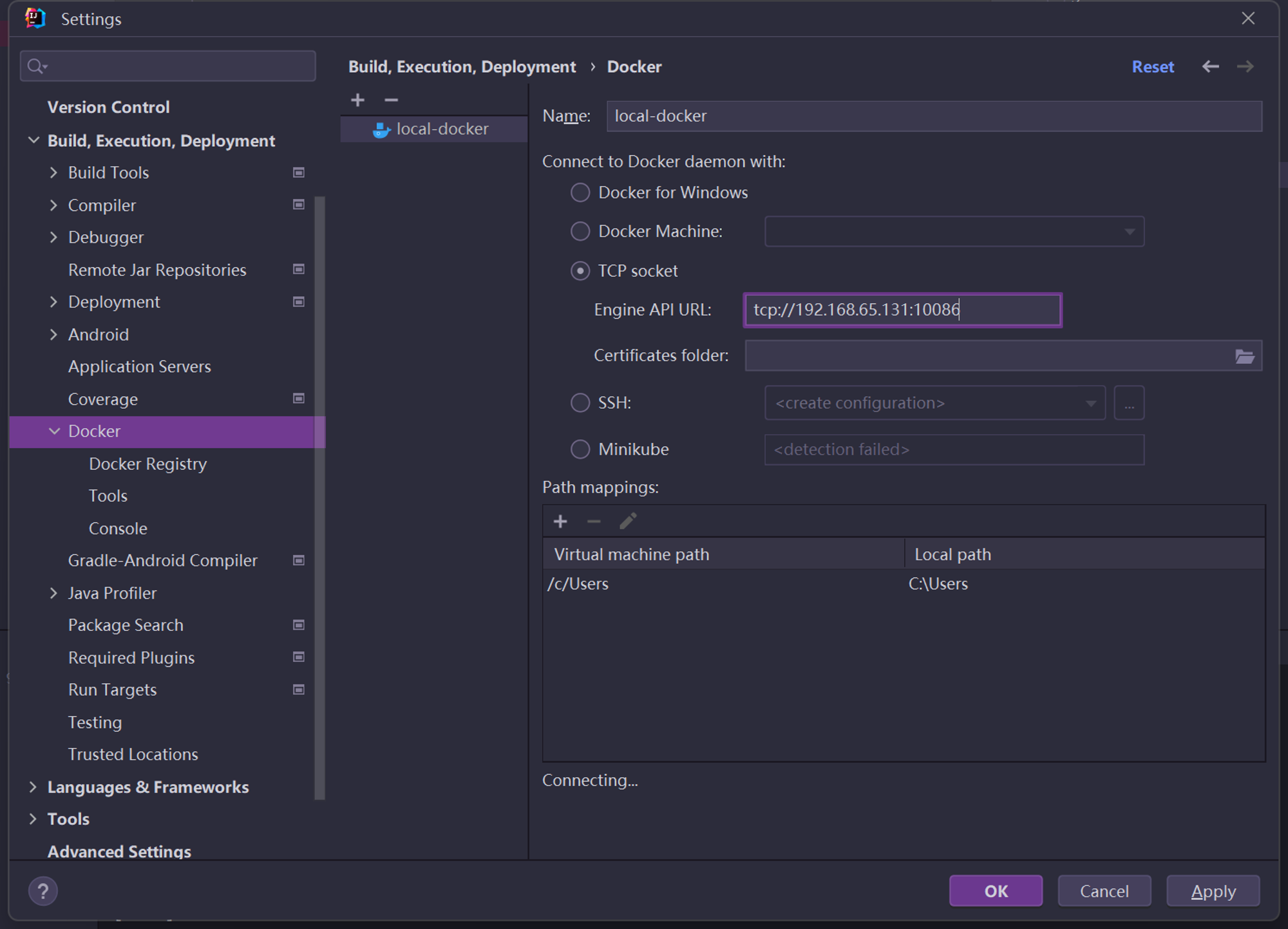Viewport: 1288px width, 929px height.
Task: Click the Cancel button
Action: (1104, 891)
